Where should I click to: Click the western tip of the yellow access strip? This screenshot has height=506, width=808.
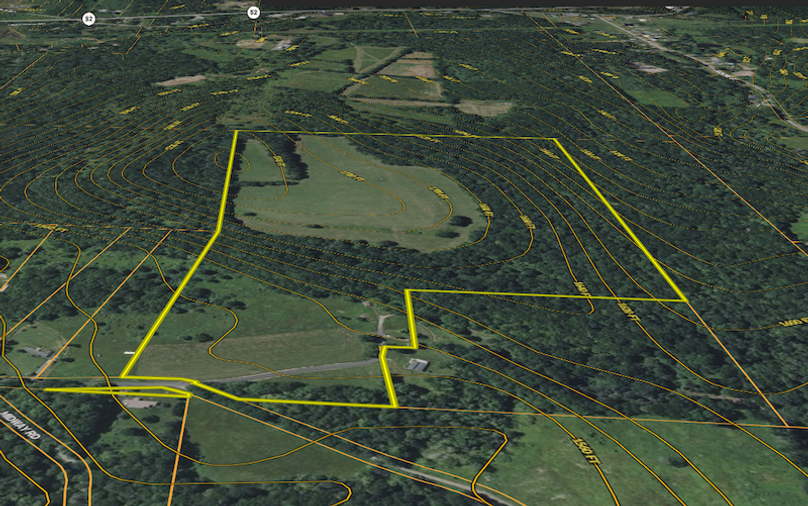pos(45,390)
